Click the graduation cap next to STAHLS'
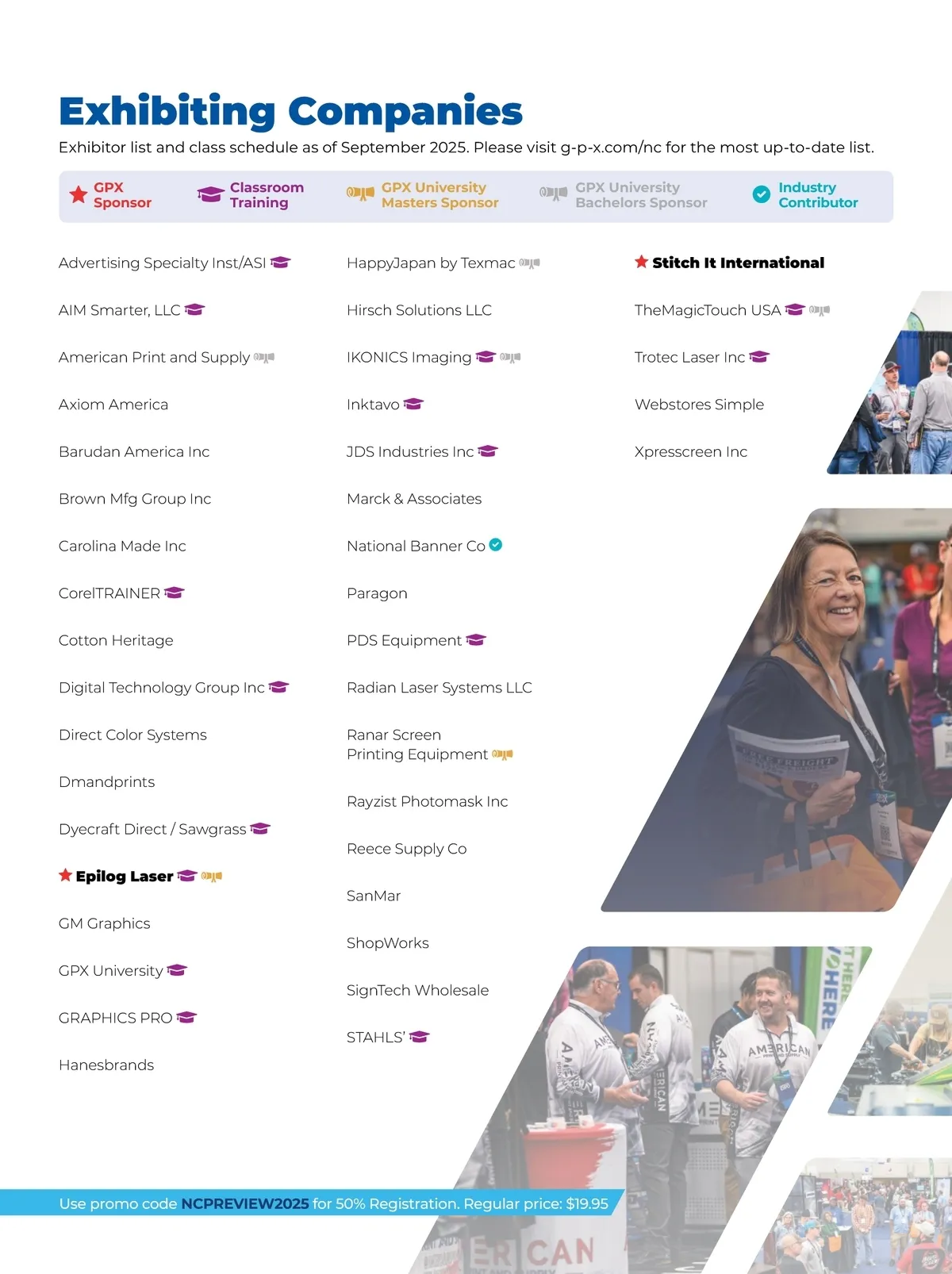The image size is (952, 1274). pyautogui.click(x=419, y=1037)
